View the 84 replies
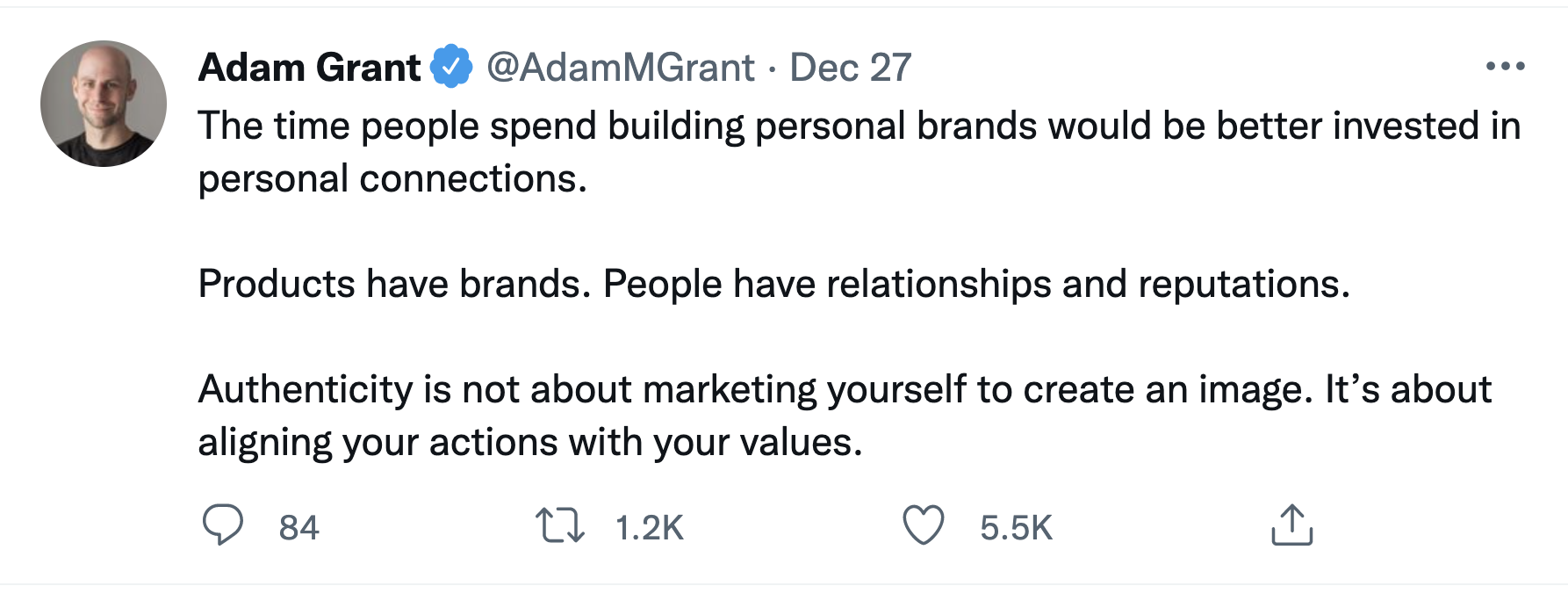The height and width of the screenshot is (615, 1568). click(x=298, y=527)
